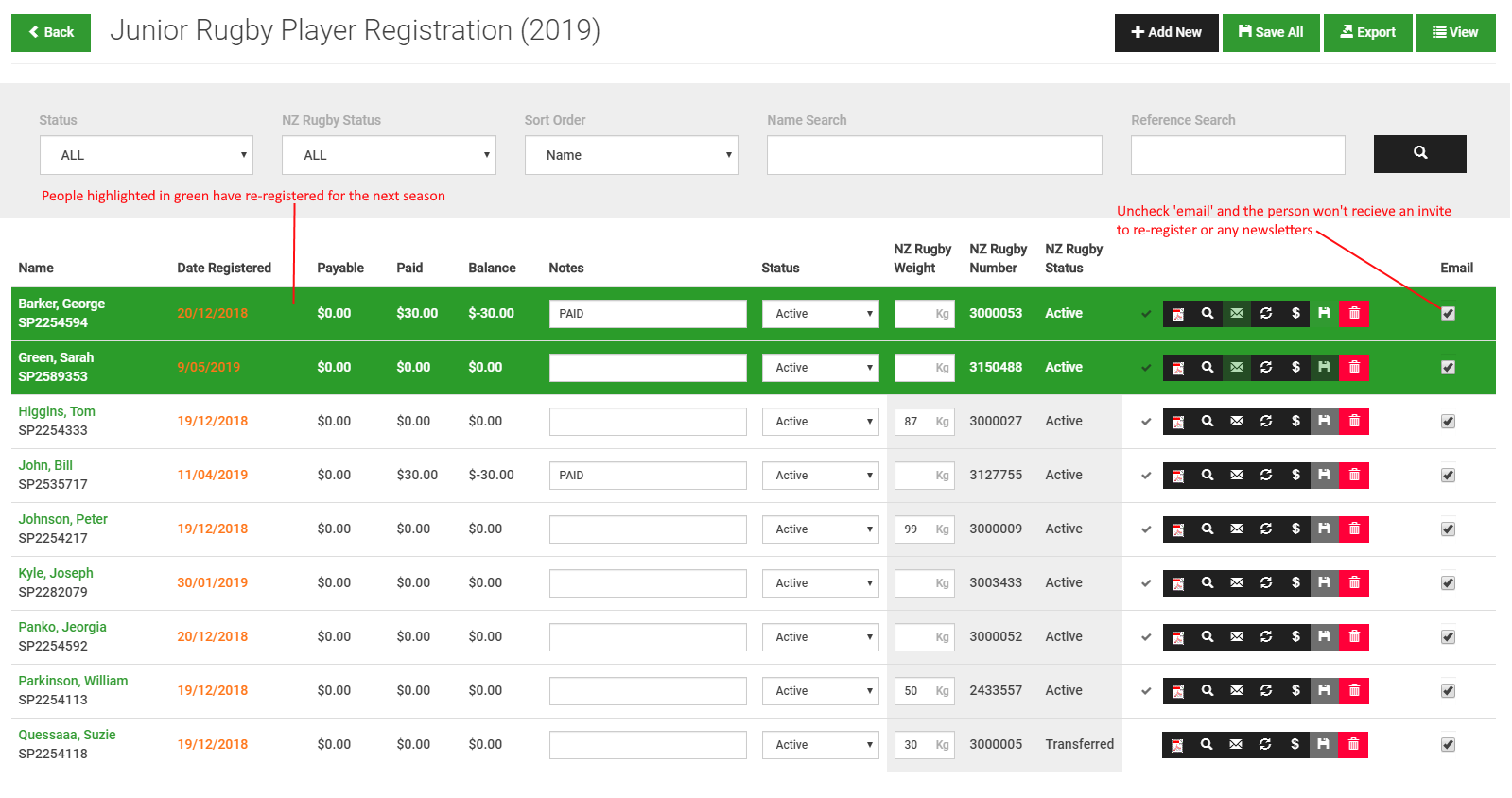Delete Green, Sarah using trash icon

coord(1354,368)
